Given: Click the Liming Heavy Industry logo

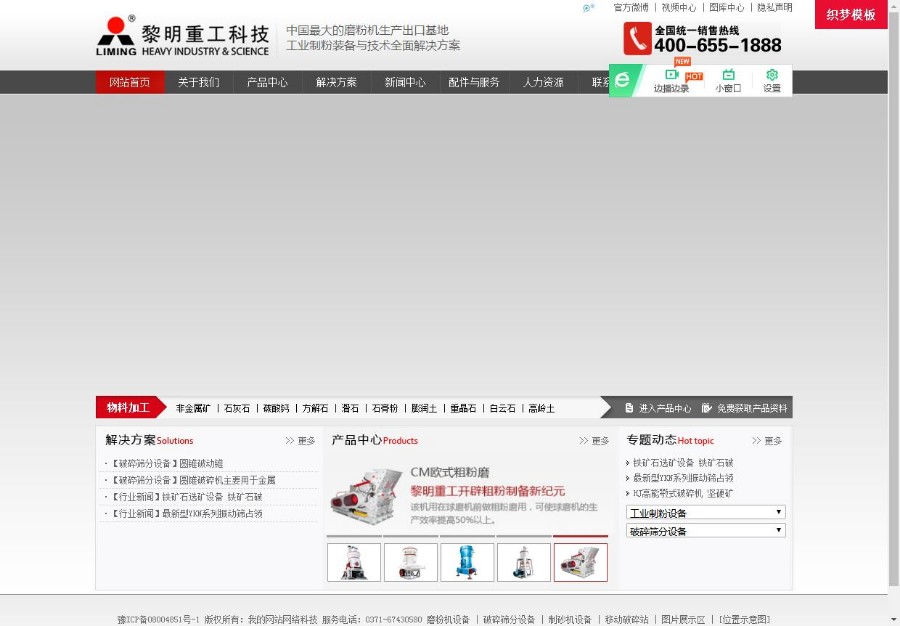Looking at the screenshot, I should click(183, 36).
